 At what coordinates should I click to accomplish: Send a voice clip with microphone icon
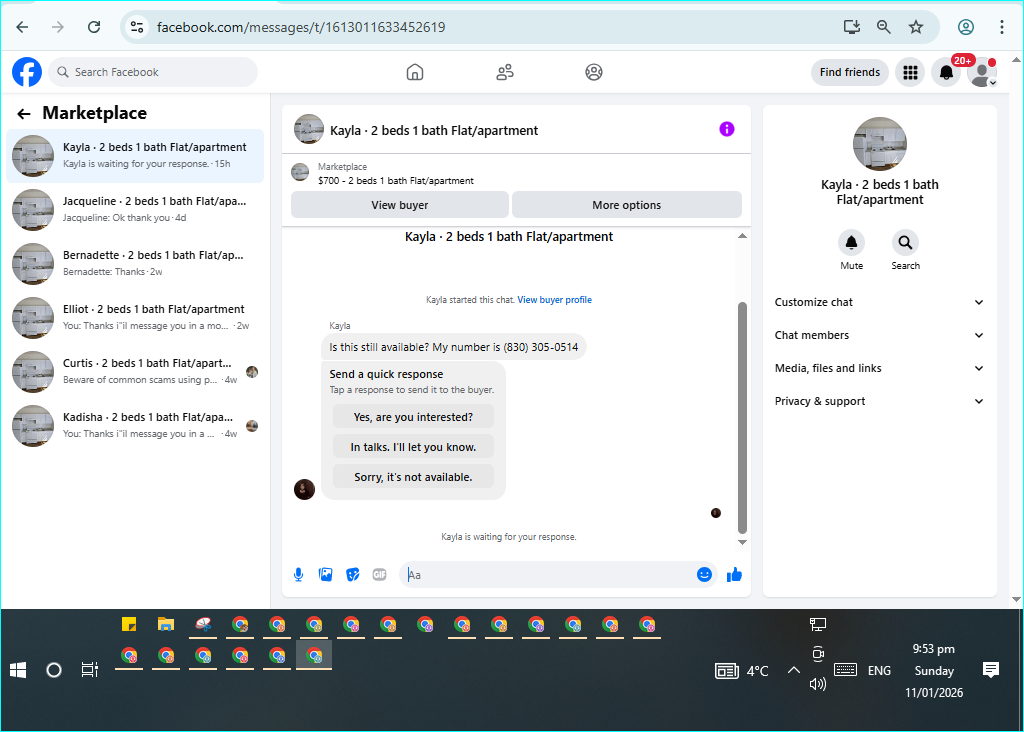(298, 575)
